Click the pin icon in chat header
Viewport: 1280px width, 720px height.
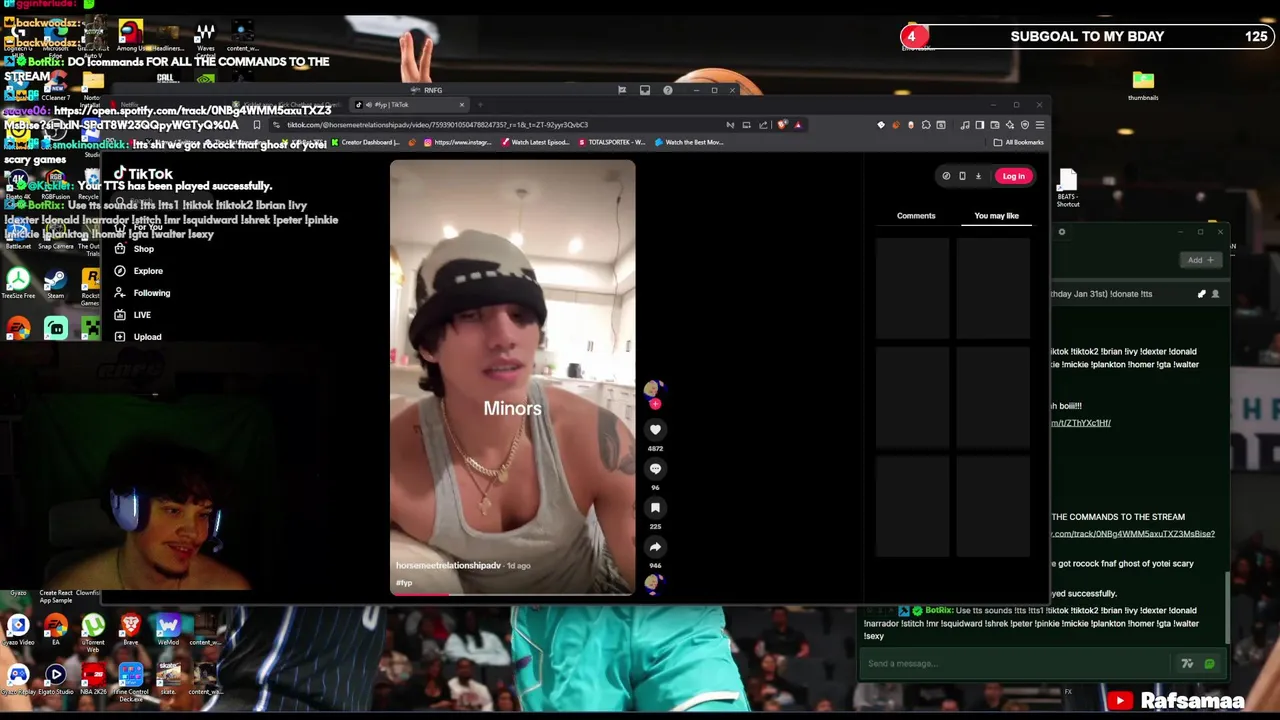tap(1201, 294)
